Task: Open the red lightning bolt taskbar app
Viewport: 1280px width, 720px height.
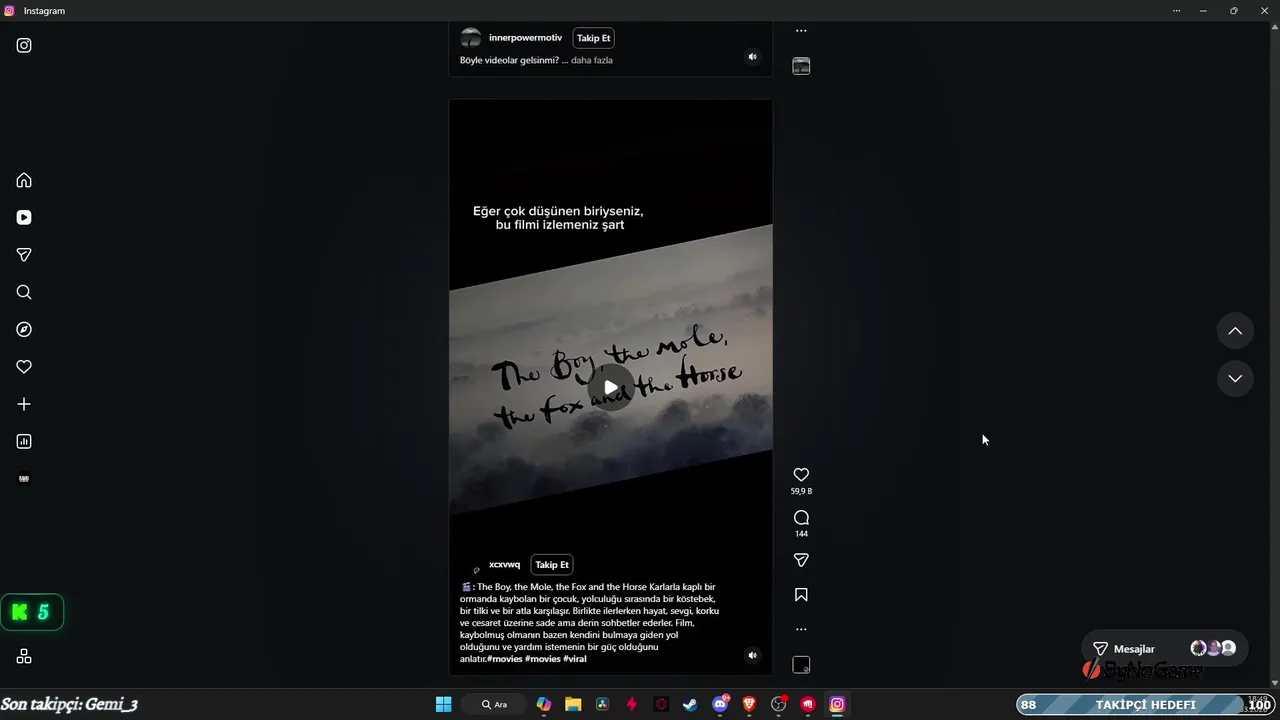Action: (632, 704)
